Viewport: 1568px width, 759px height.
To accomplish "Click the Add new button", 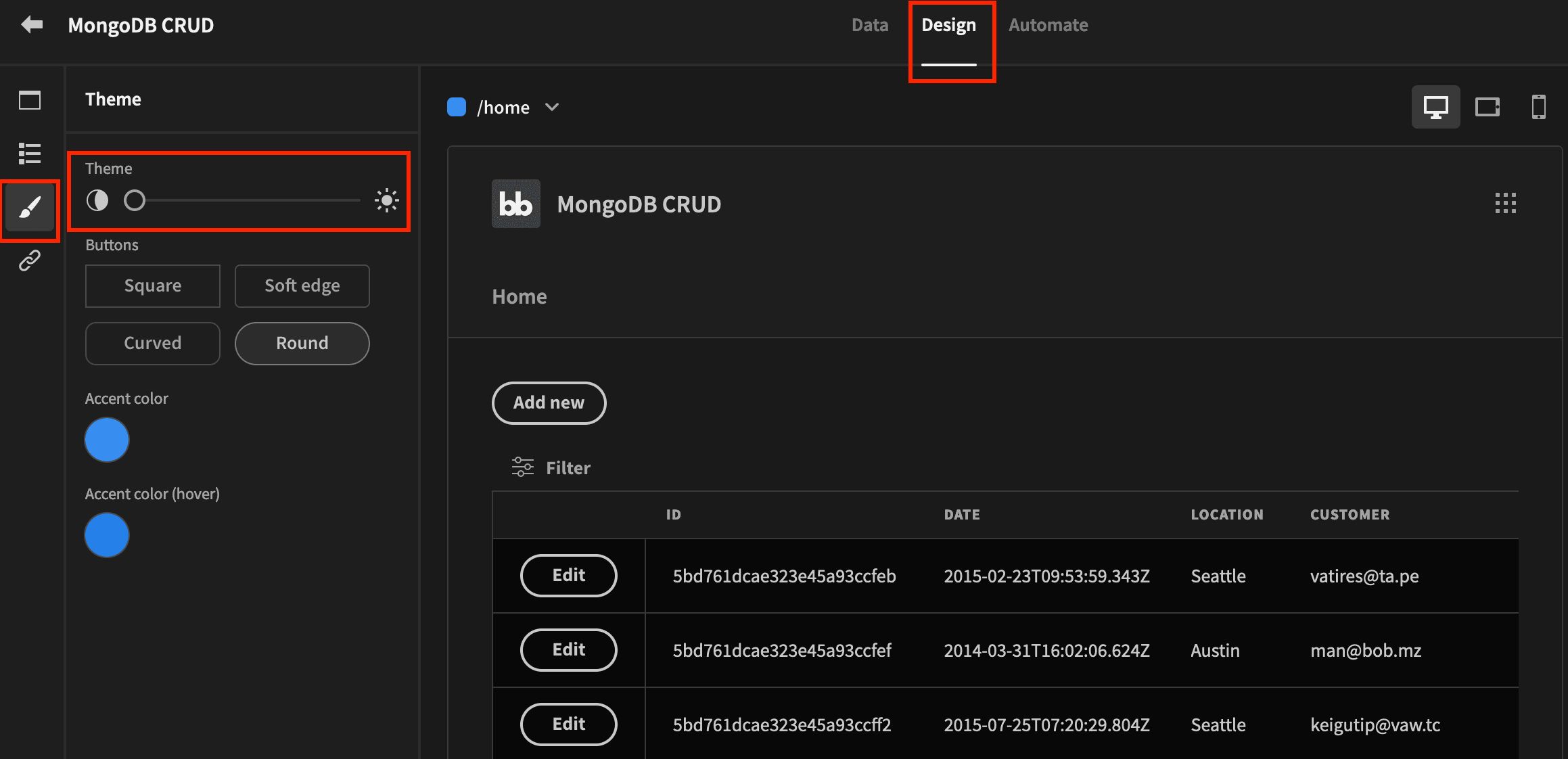I will click(549, 402).
